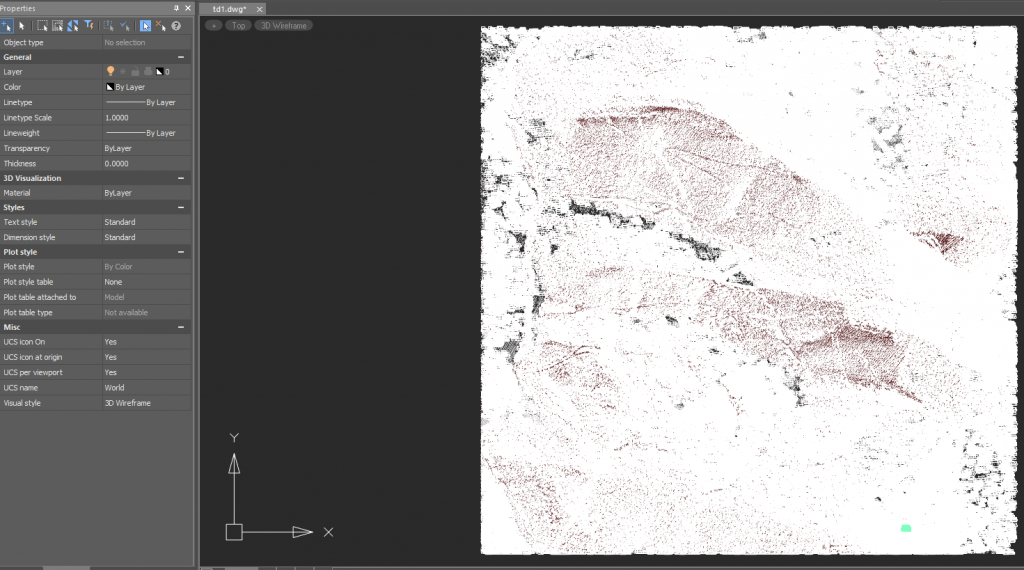Click the Top view label button
Screen dimensions: 1024x570
pos(238,25)
